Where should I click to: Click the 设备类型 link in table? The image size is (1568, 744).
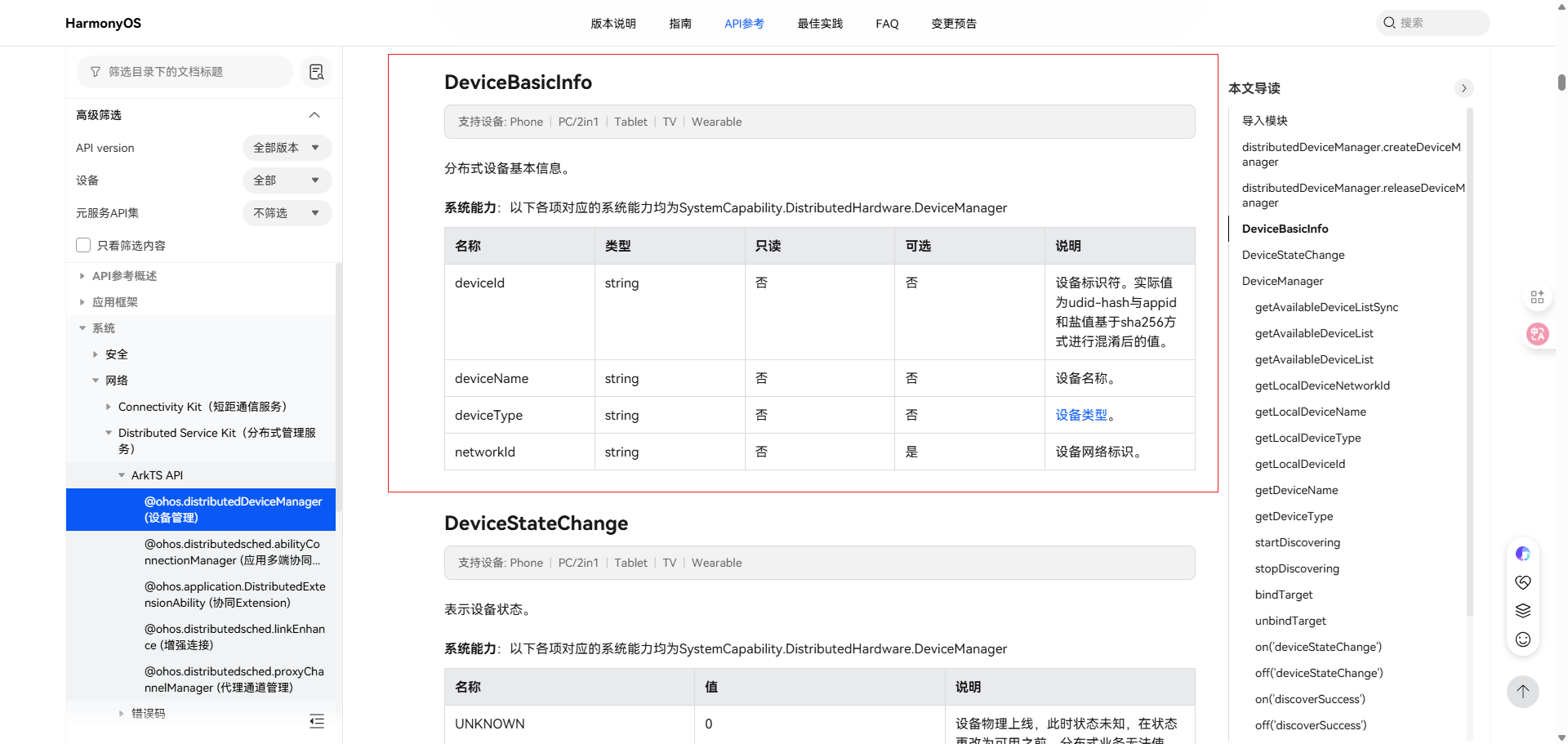[1080, 415]
